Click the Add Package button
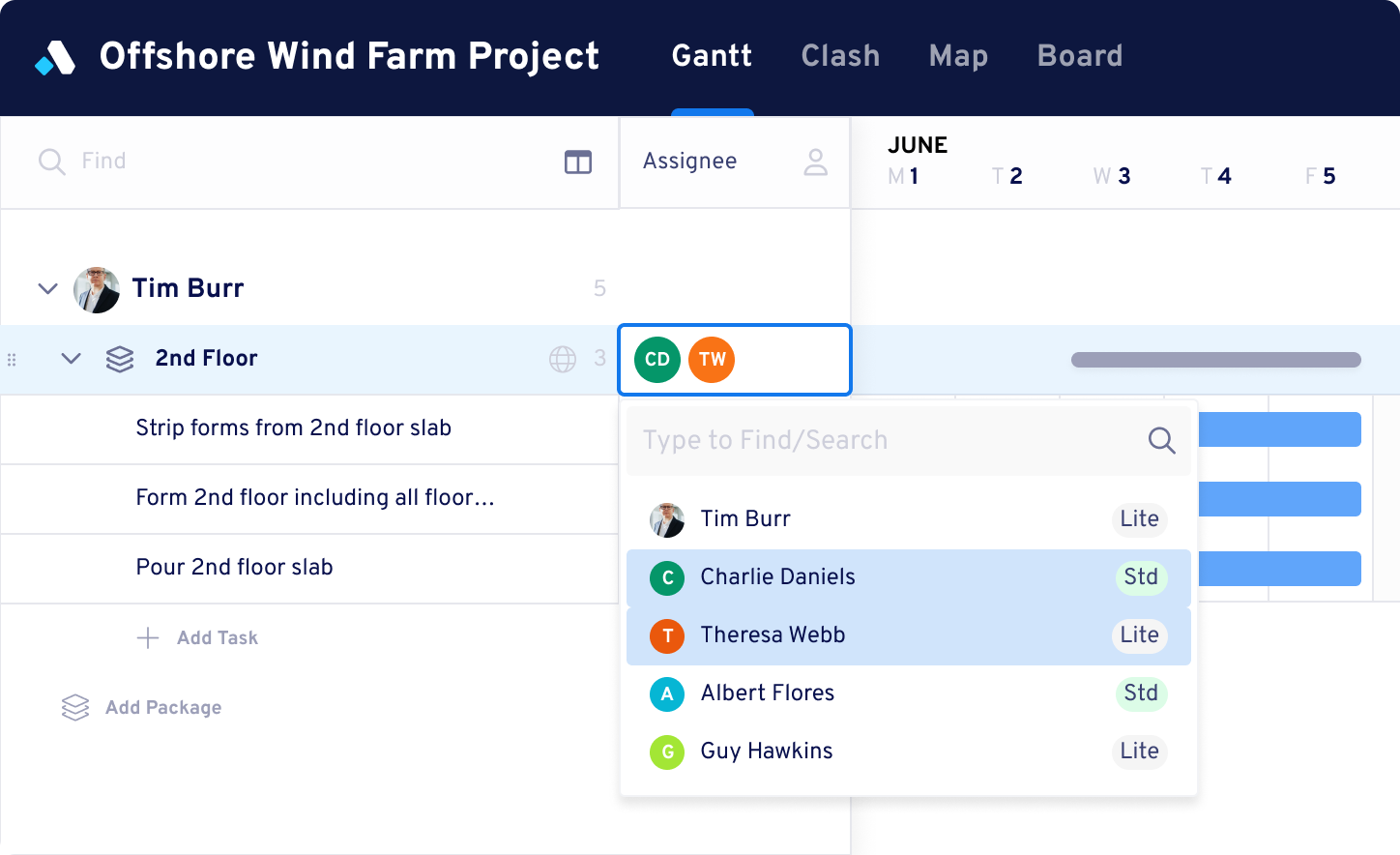 click(x=163, y=707)
